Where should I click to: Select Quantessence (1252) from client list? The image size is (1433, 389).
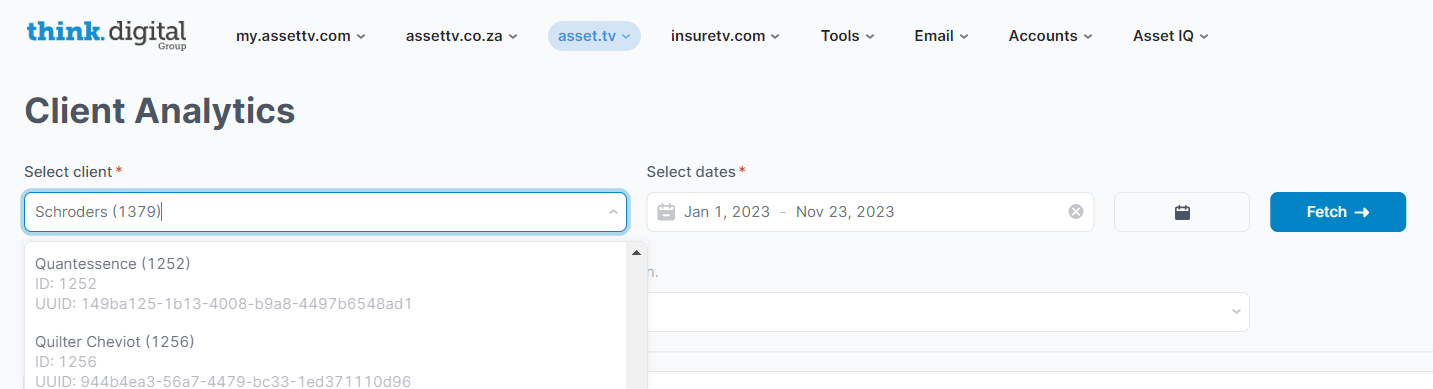coord(326,283)
